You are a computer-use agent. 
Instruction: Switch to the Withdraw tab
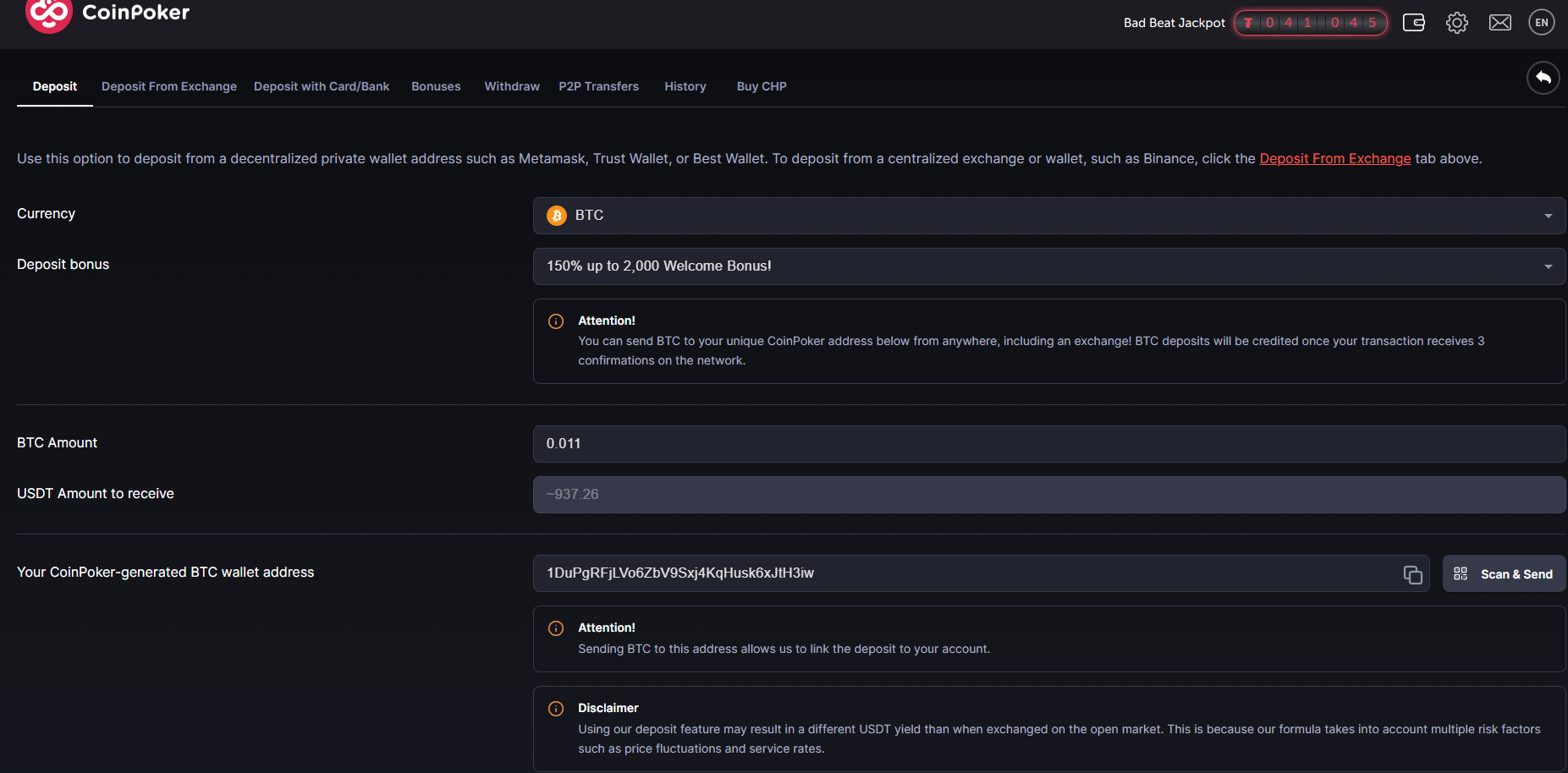511,86
